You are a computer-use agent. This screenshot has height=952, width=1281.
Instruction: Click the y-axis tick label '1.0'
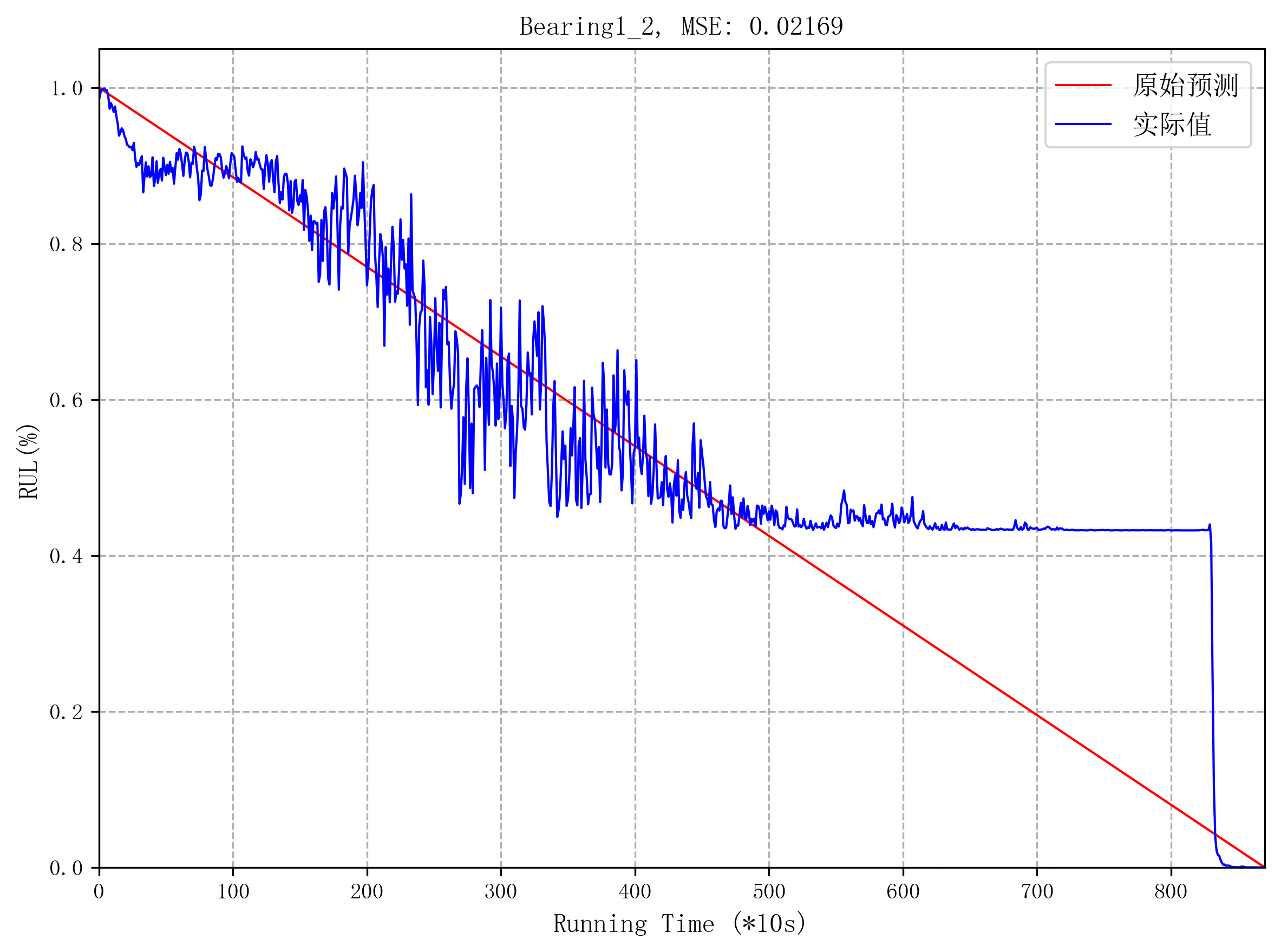coord(66,89)
